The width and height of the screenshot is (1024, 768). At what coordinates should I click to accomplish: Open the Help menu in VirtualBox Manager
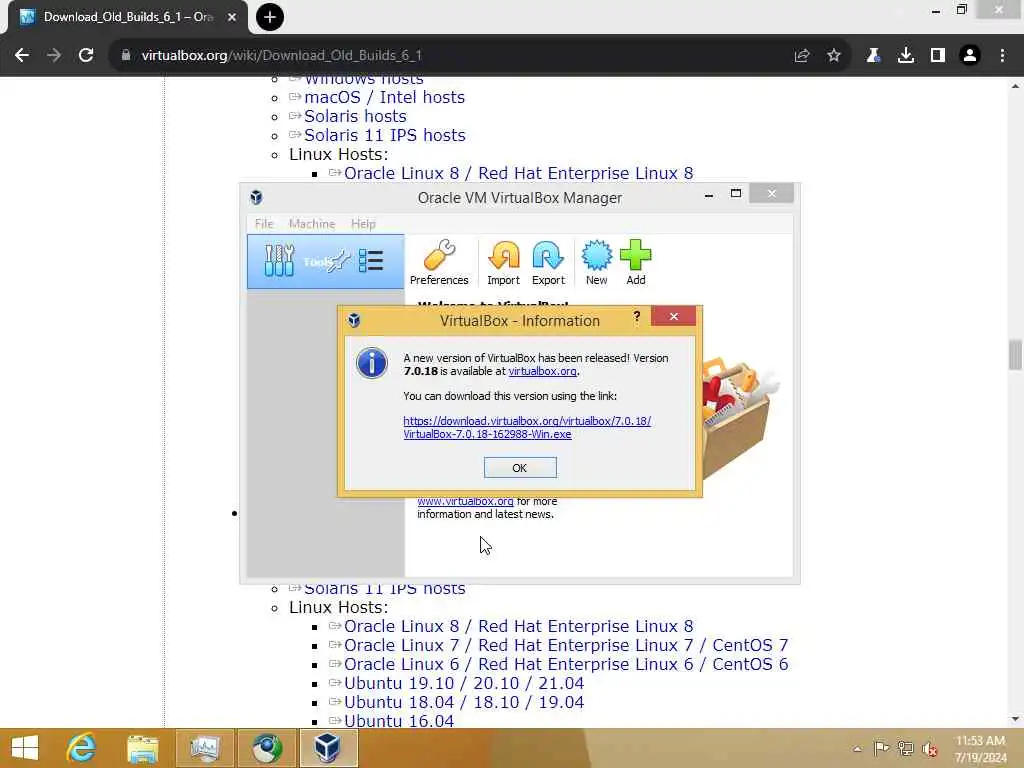pos(363,224)
